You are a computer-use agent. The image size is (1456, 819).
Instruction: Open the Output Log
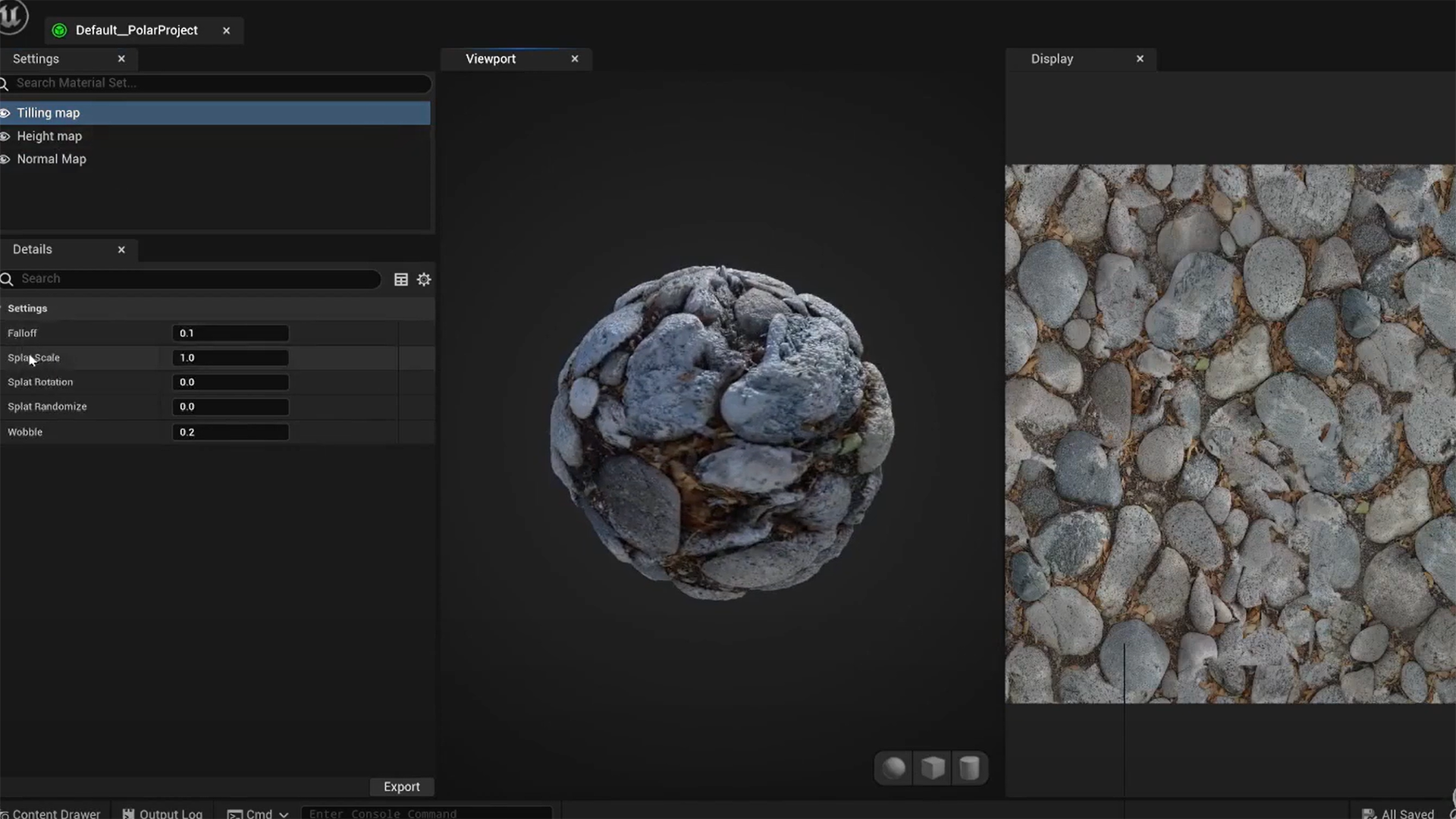(x=162, y=813)
